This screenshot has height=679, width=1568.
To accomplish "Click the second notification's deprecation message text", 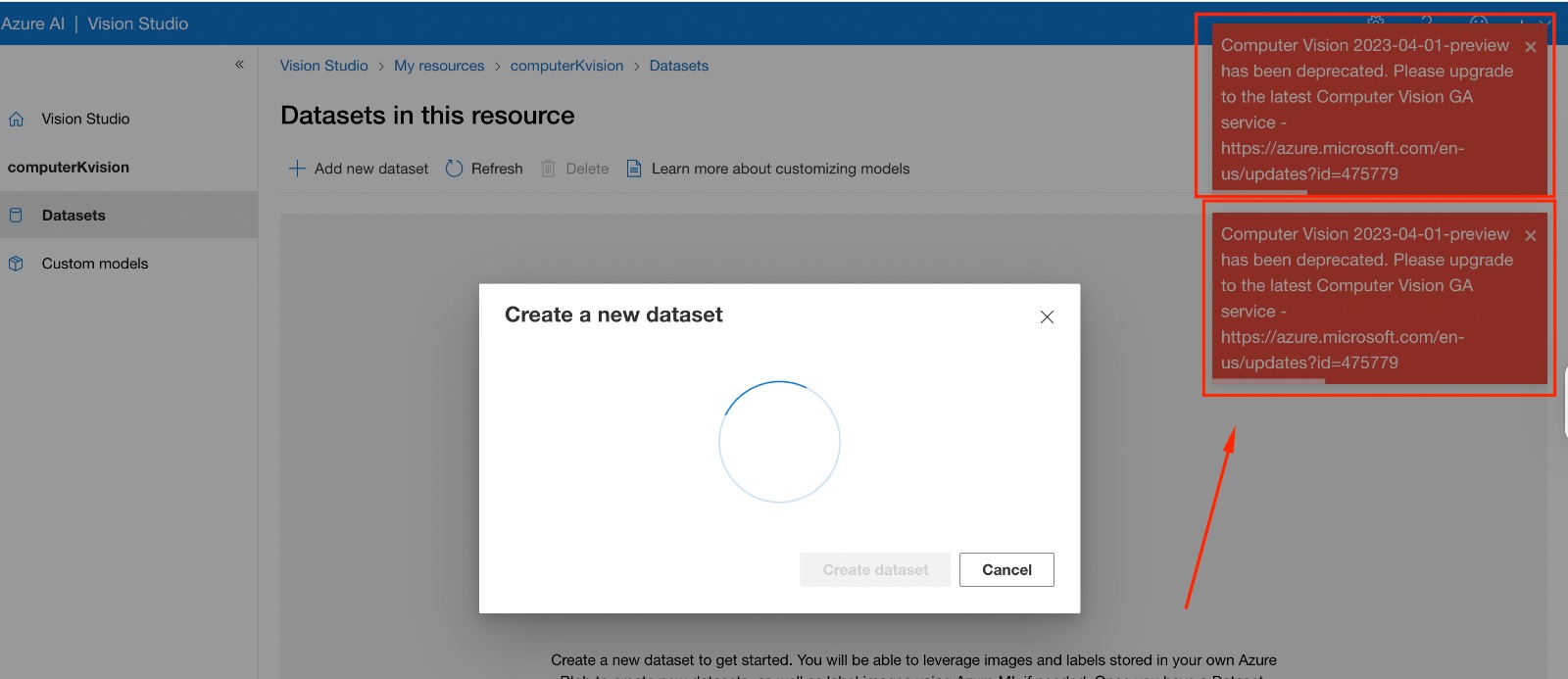I will pos(1366,299).
